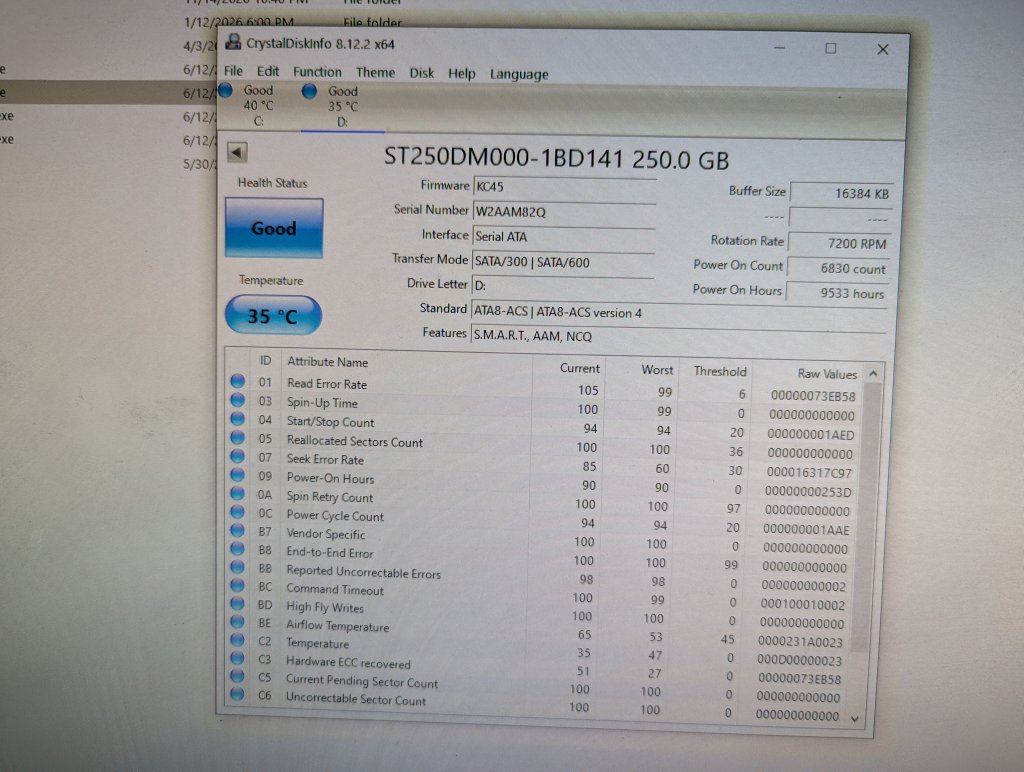Click the status icon for End-to-End Error
This screenshot has height=772, width=1024.
click(x=238, y=549)
